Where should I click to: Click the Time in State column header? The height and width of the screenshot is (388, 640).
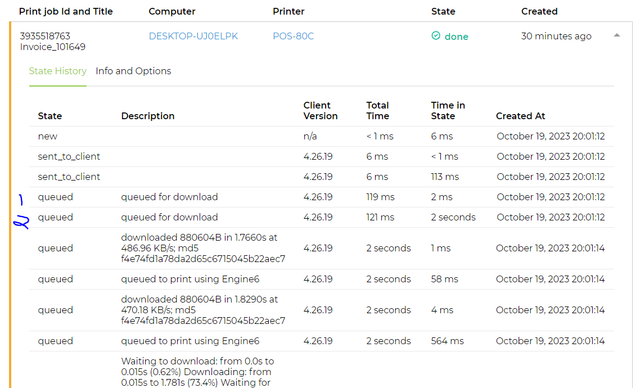click(448, 111)
